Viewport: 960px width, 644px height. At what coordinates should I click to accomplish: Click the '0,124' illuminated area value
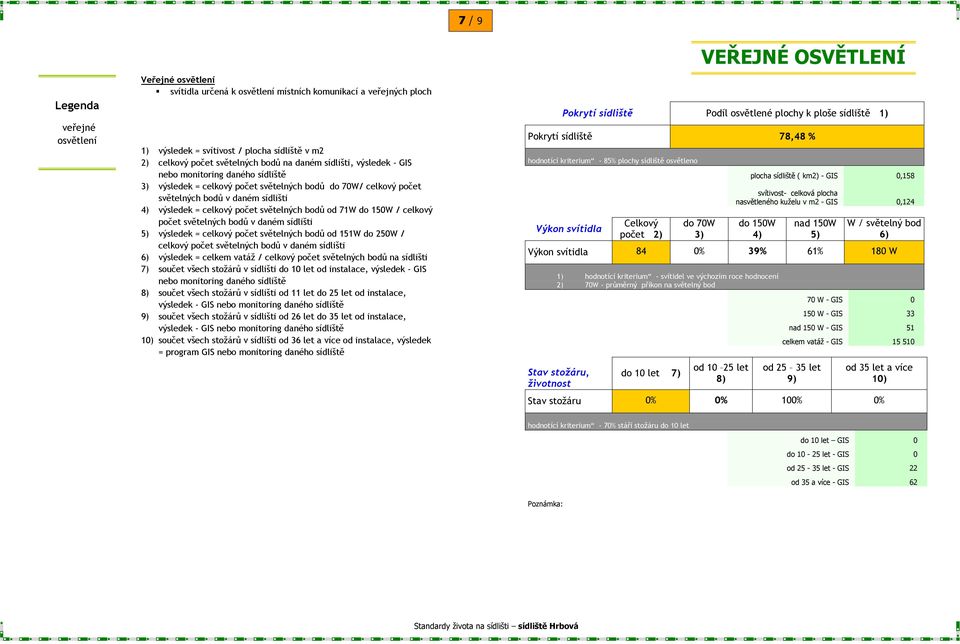[x=905, y=201]
